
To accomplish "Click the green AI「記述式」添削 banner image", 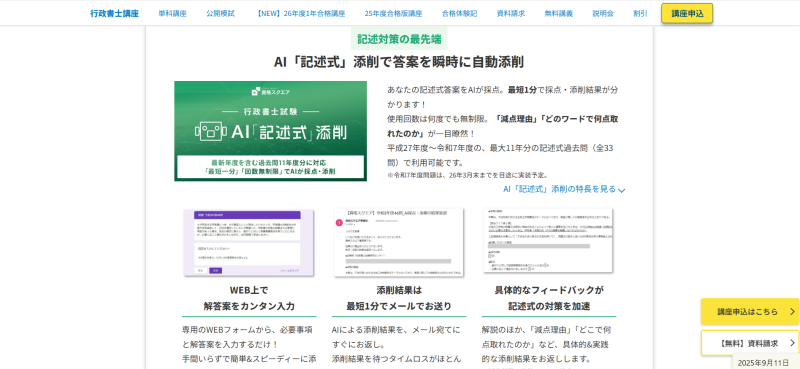I will click(x=270, y=131).
